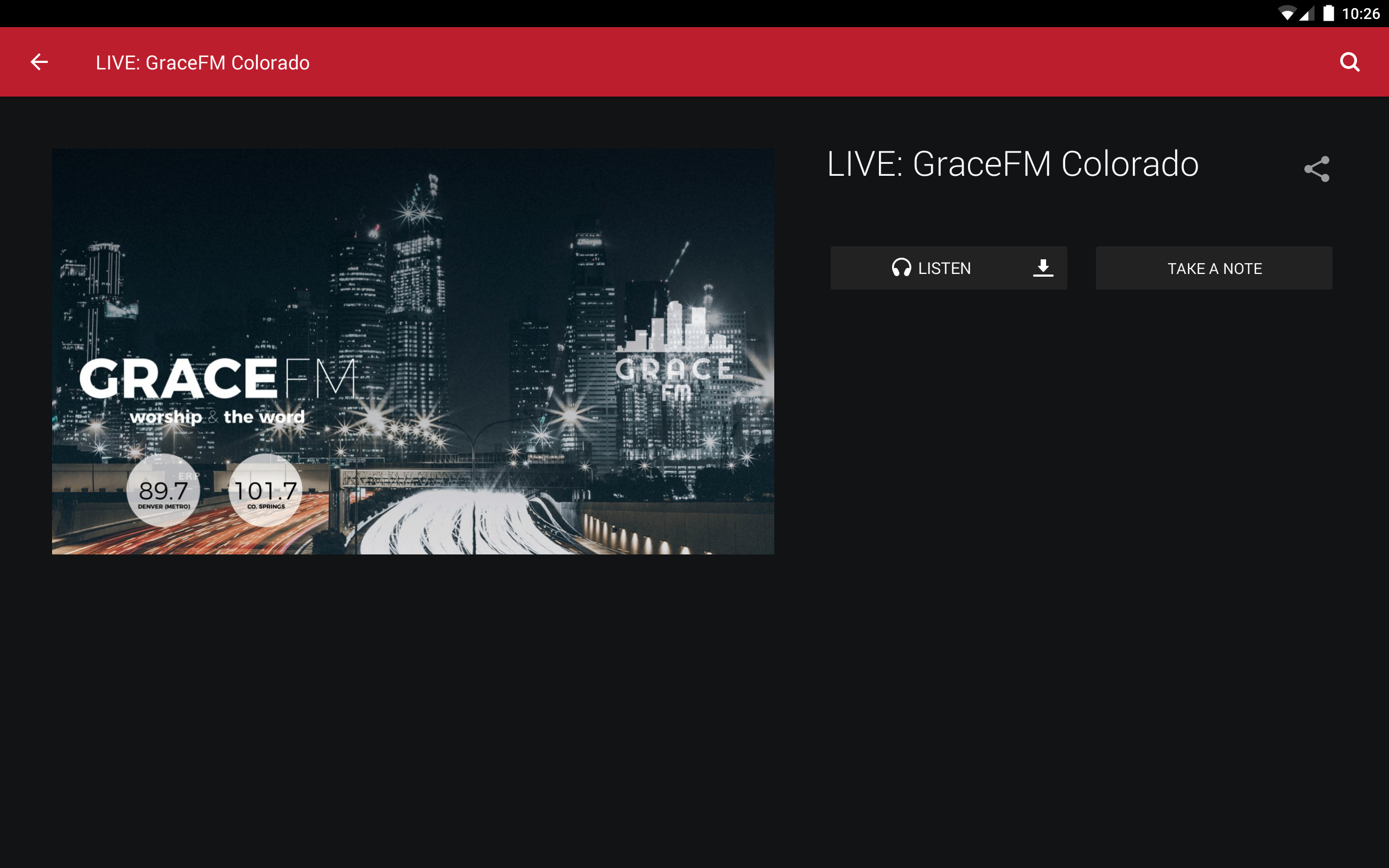Image resolution: width=1389 pixels, height=868 pixels.
Task: Click the bold GRACE FM logo text
Action: point(218,379)
